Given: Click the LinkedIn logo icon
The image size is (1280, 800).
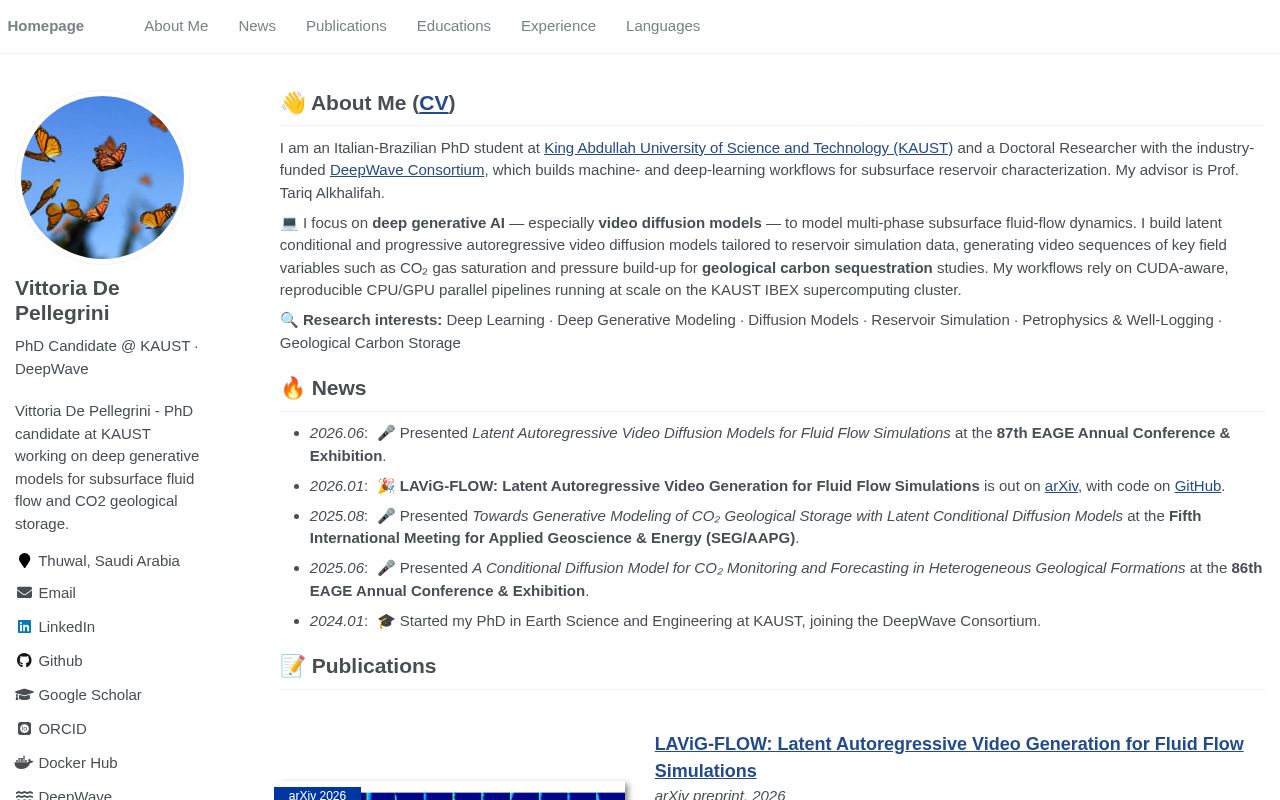Looking at the screenshot, I should [x=24, y=627].
